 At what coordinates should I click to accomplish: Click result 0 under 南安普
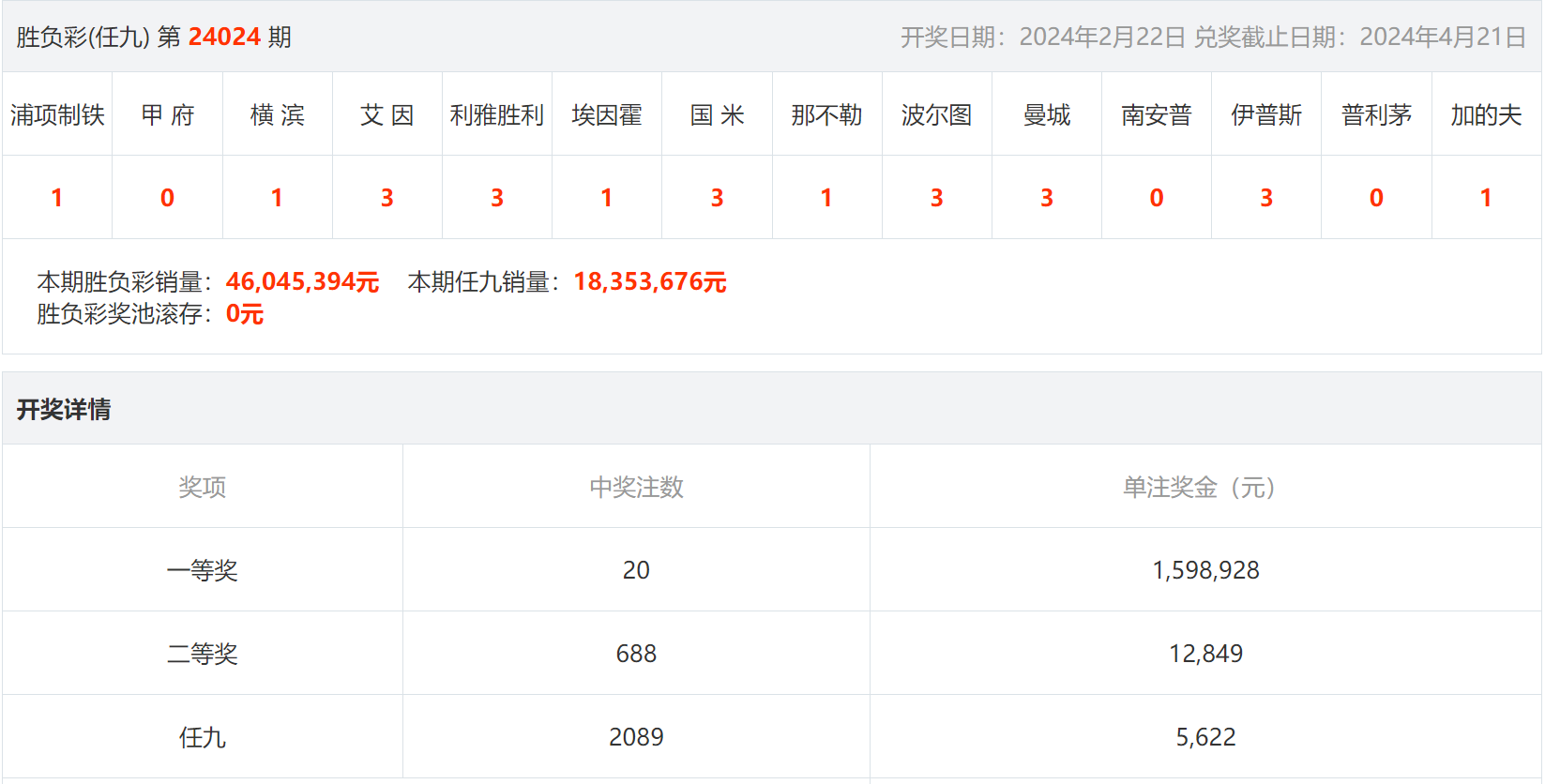pyautogui.click(x=1156, y=197)
